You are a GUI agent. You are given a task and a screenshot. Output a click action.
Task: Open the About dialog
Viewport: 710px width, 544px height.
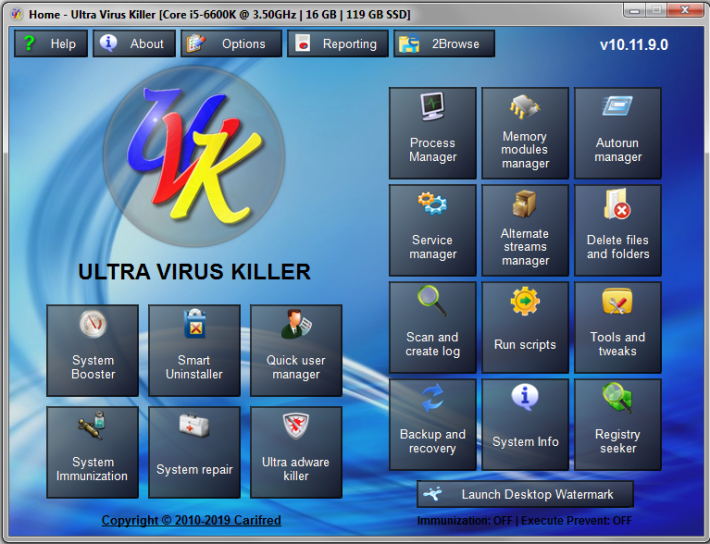[x=134, y=43]
